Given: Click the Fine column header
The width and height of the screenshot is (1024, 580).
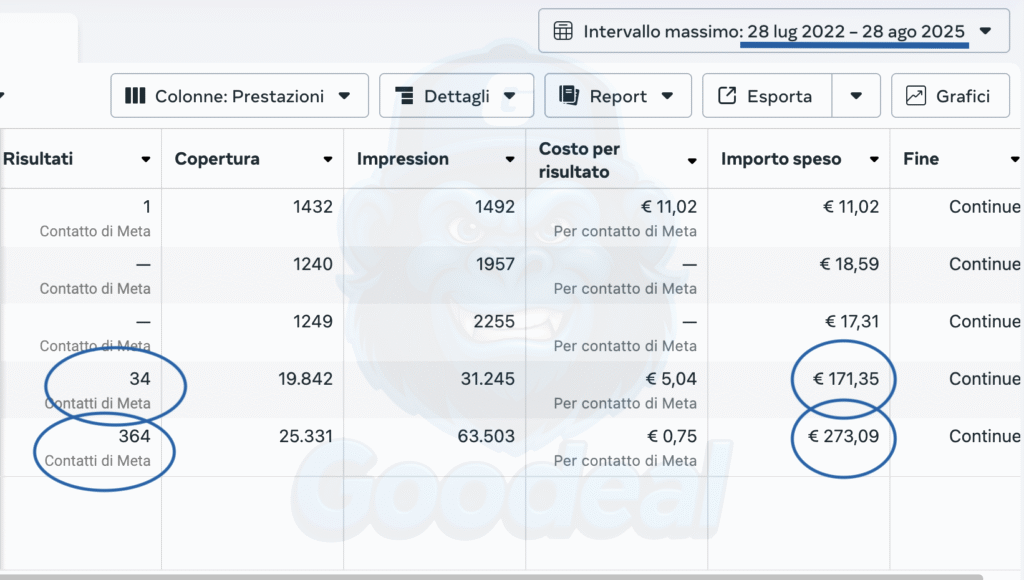Looking at the screenshot, I should click(x=920, y=159).
